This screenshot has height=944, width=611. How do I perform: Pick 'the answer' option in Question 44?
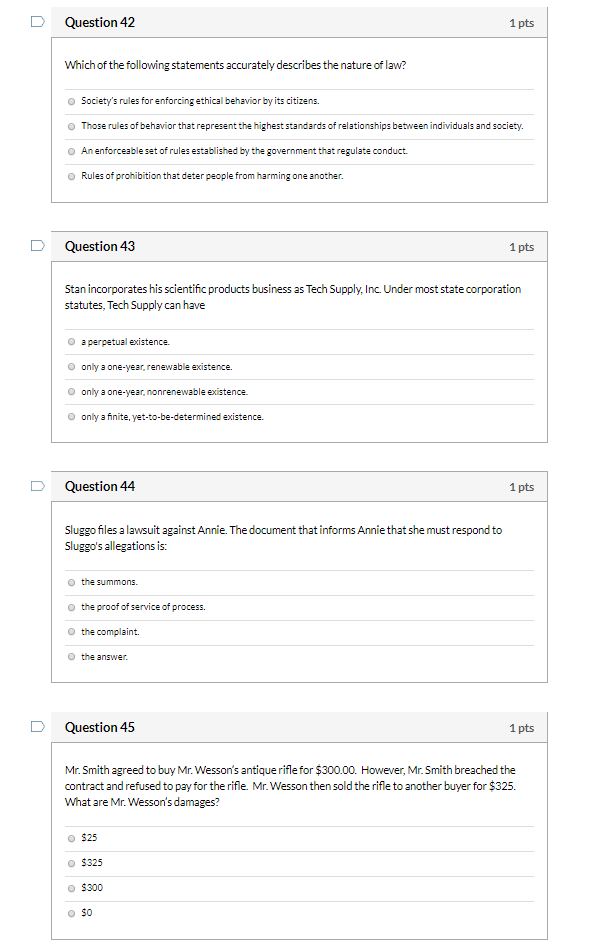71,656
